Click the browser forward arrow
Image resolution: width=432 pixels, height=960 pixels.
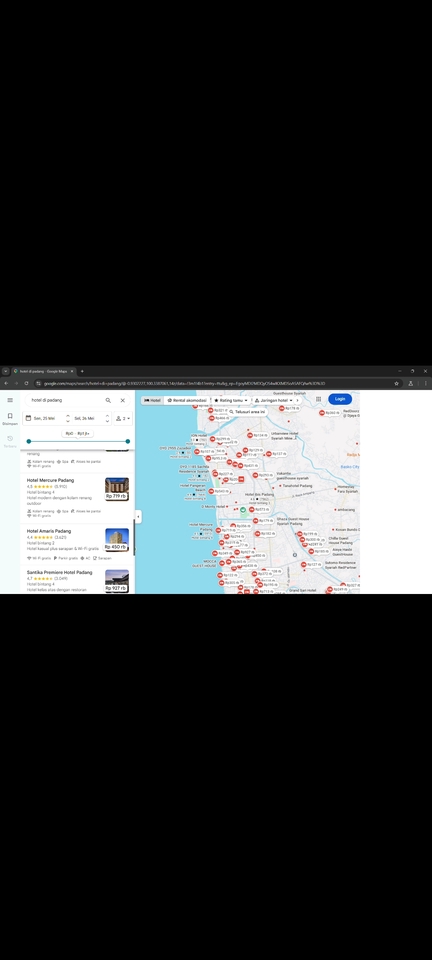pyautogui.click(x=16, y=383)
